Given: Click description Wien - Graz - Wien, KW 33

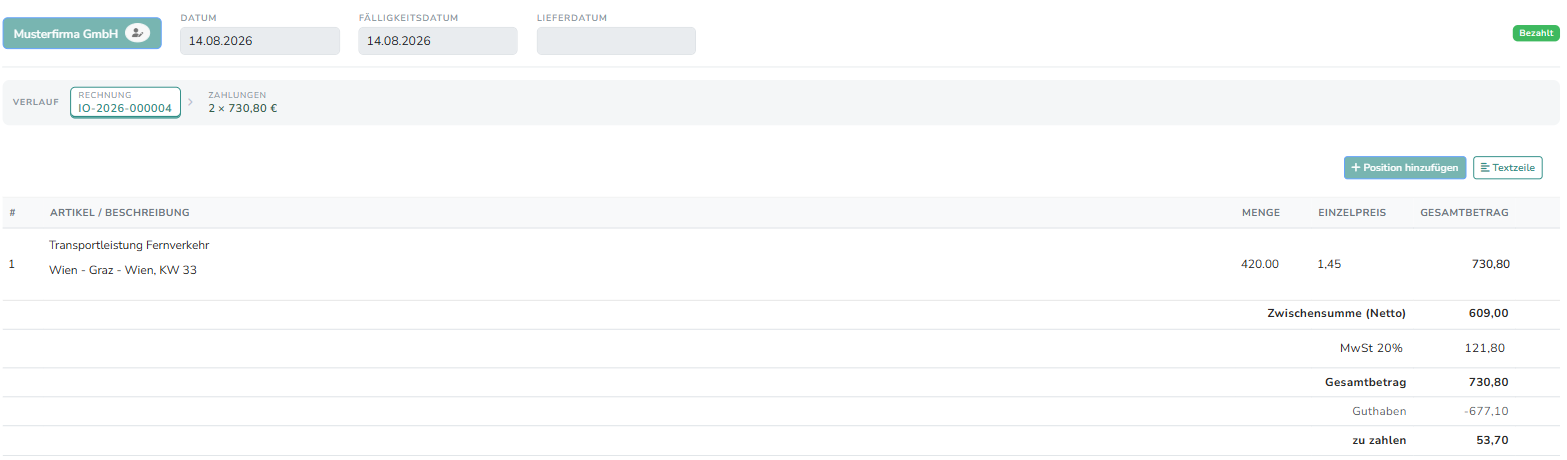Looking at the screenshot, I should 123,270.
